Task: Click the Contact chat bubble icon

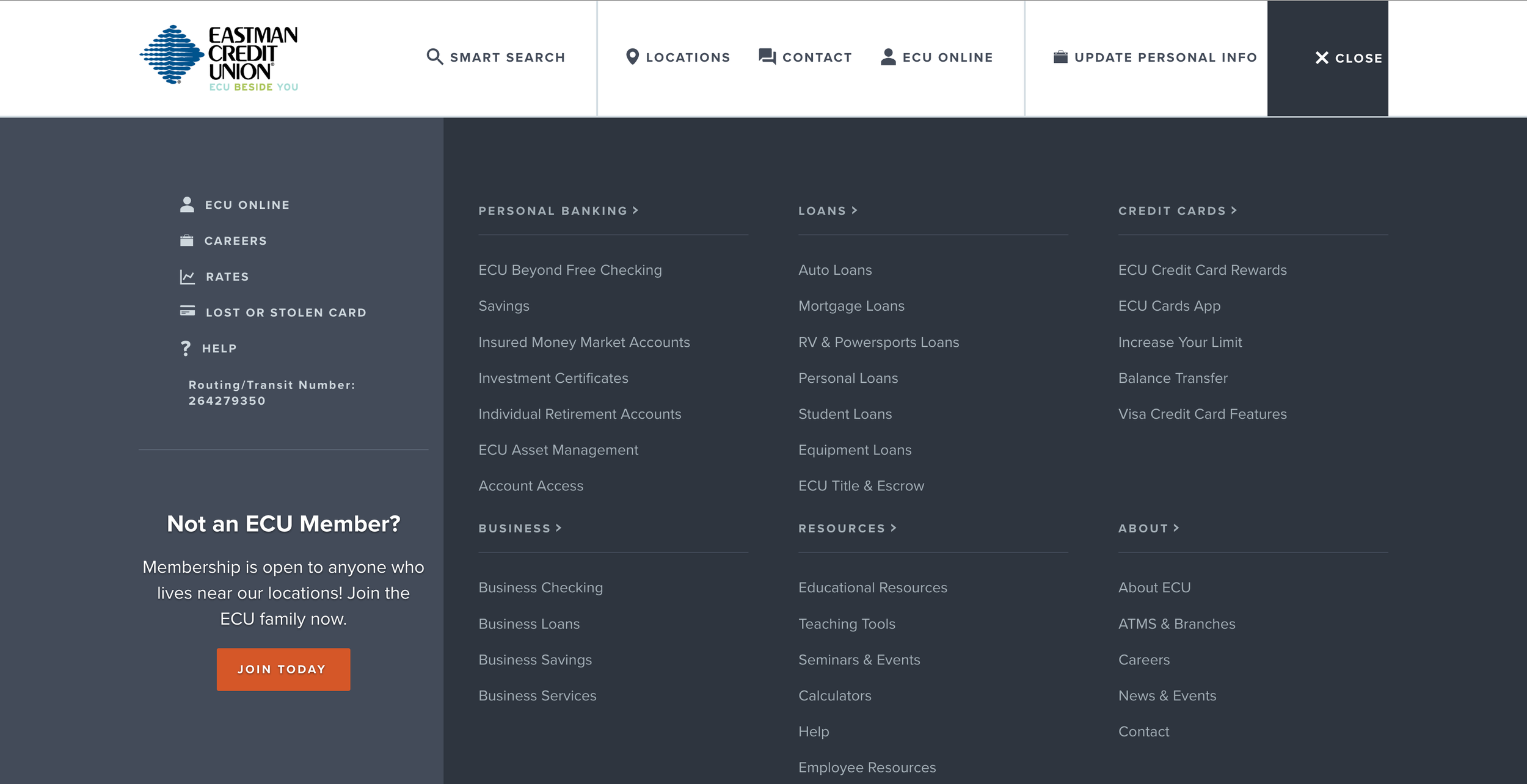Action: [x=767, y=57]
